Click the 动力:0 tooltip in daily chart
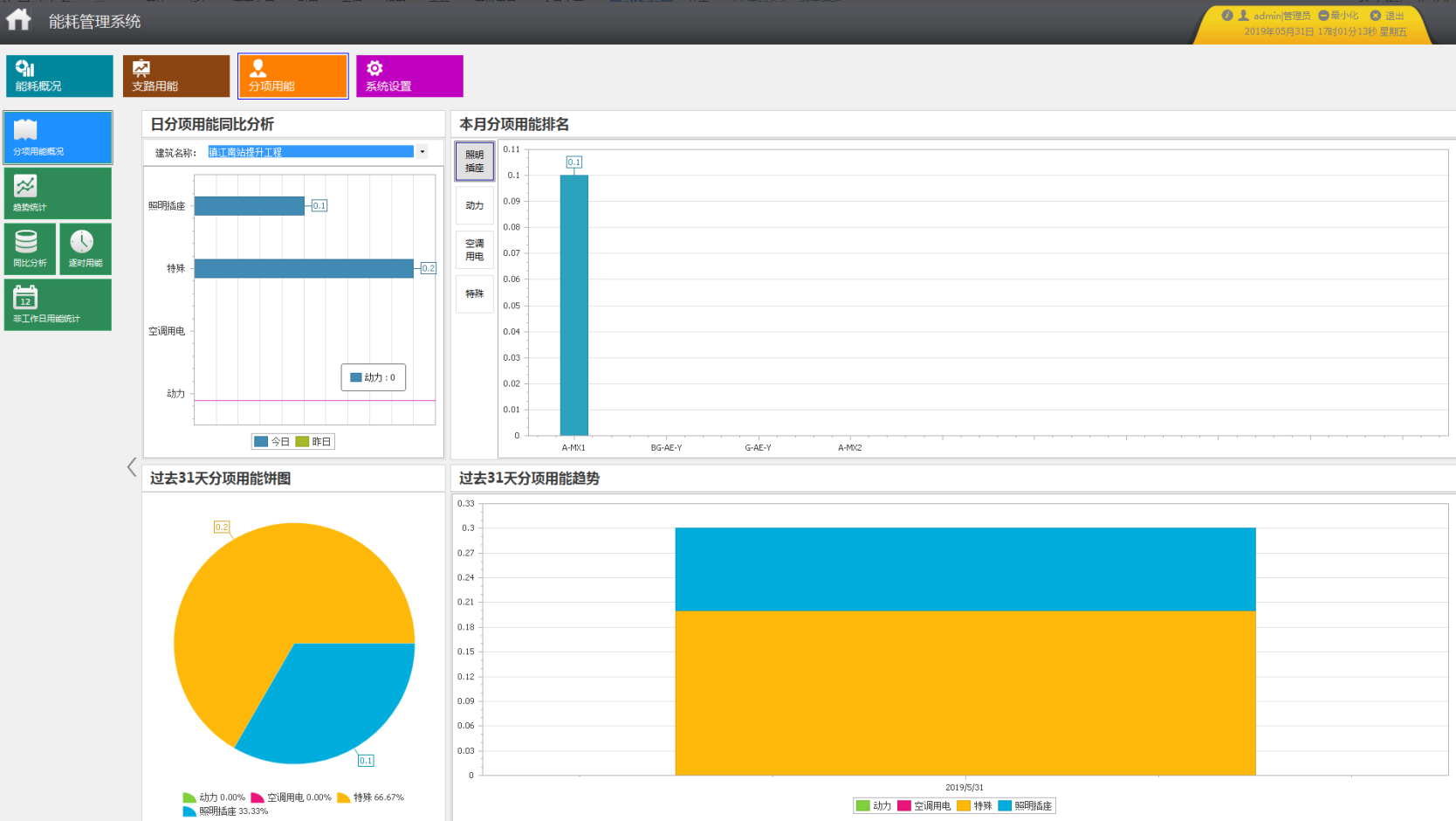 pos(374,377)
